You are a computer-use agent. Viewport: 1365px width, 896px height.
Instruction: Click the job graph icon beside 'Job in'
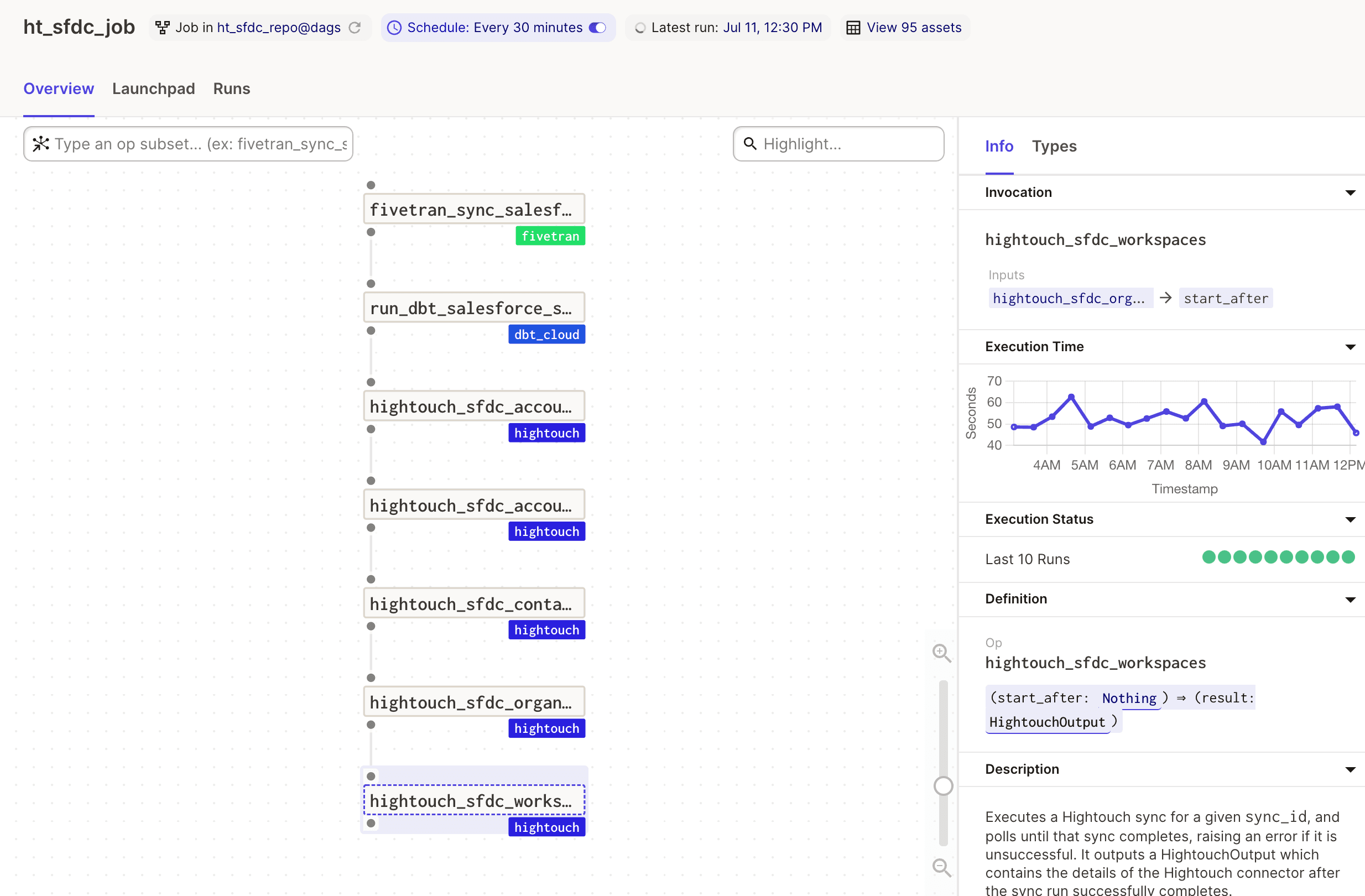pos(163,28)
